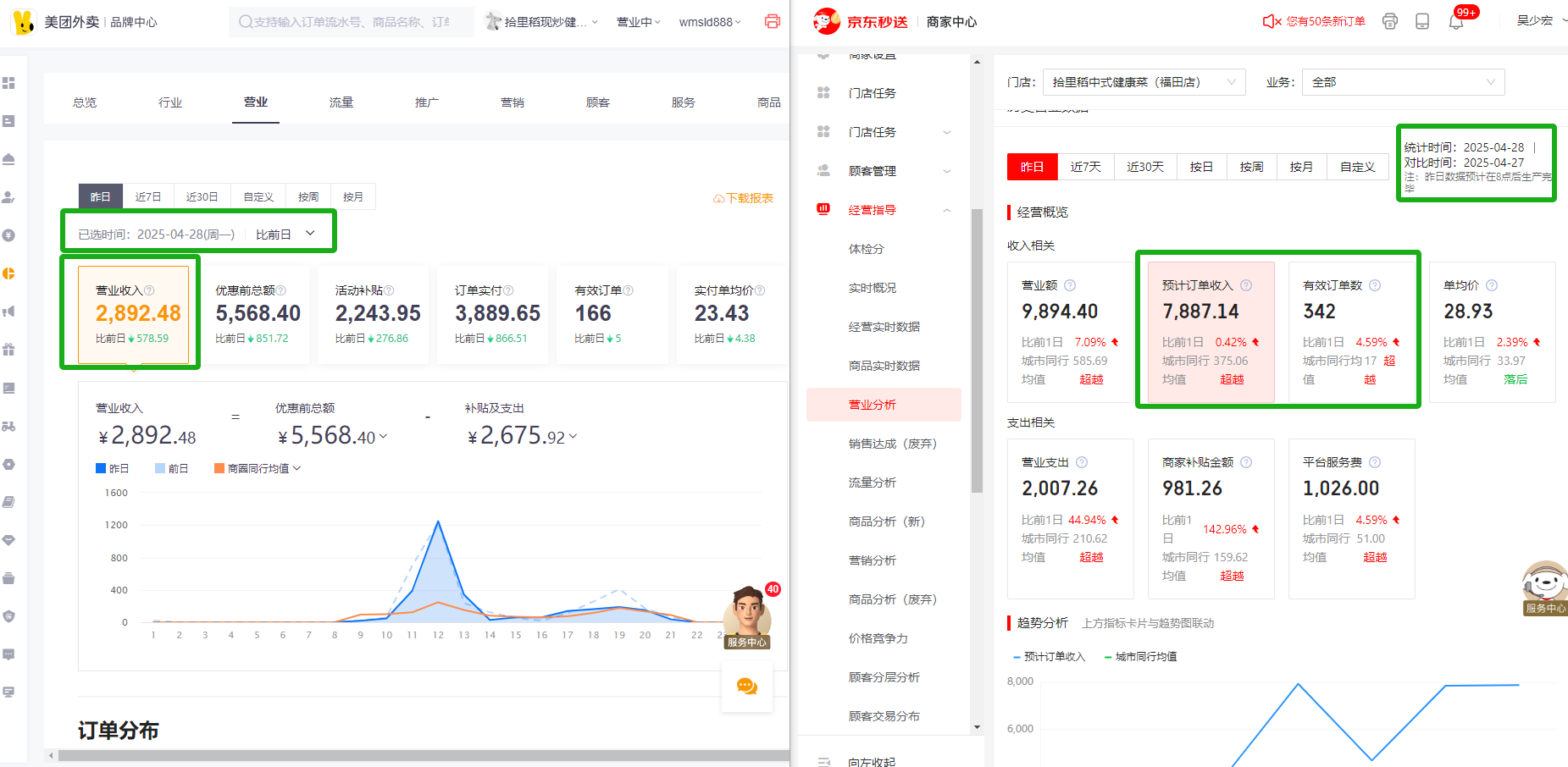This screenshot has width=1568, height=767.
Task: Open the wmsld888 account dropdown
Action: pyautogui.click(x=710, y=22)
